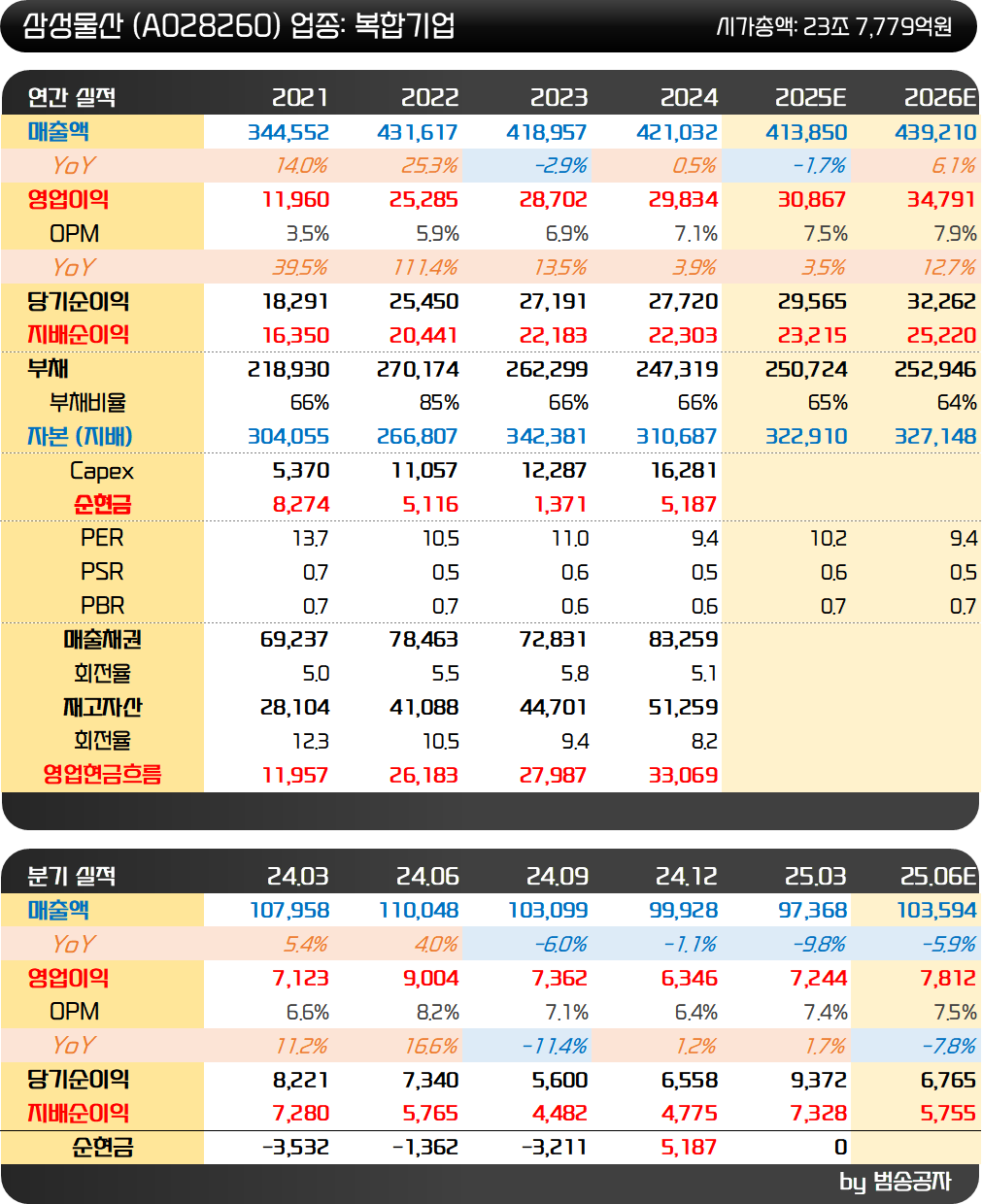Click the by 범송공자 credit text
Viewport: 982px width, 1204px height.
coord(895,1182)
